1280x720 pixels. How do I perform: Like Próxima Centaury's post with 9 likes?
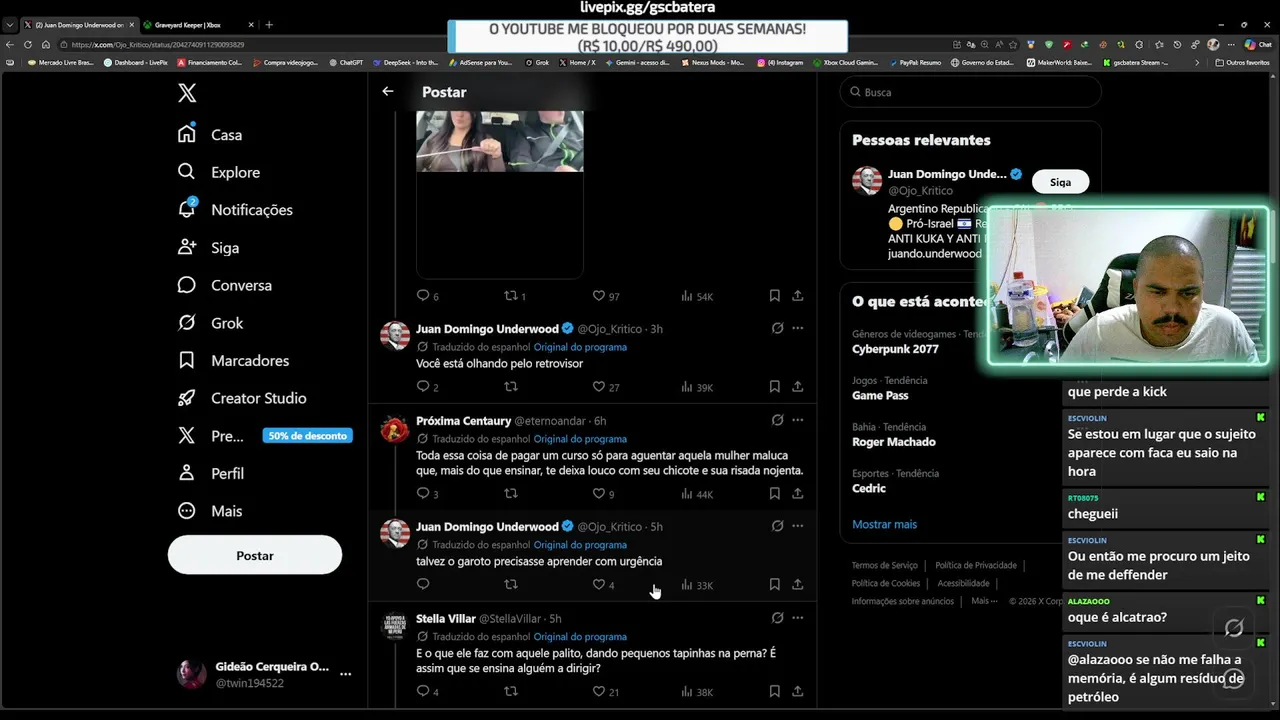point(603,494)
